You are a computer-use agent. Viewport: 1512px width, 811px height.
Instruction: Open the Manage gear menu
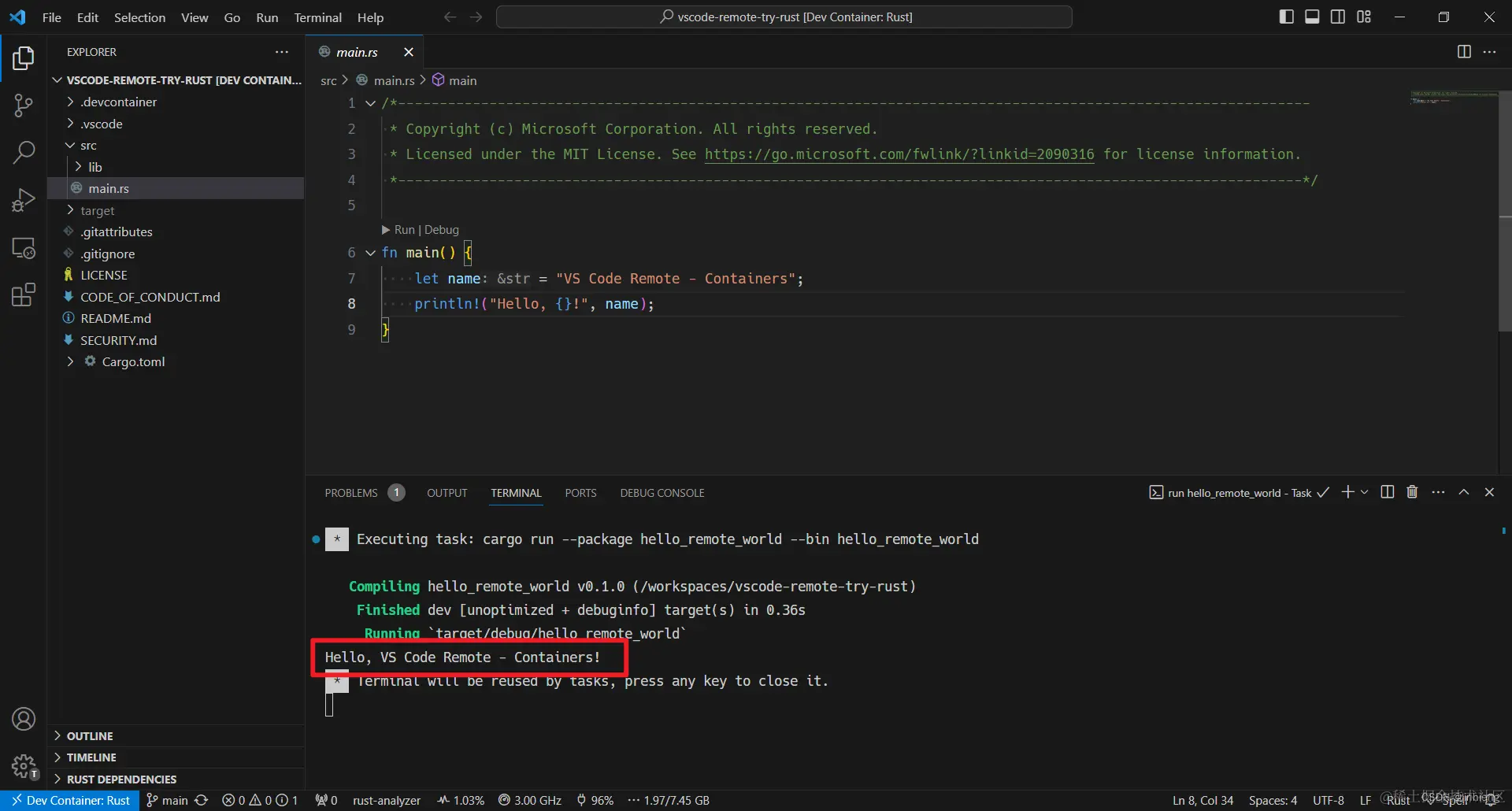pyautogui.click(x=24, y=765)
